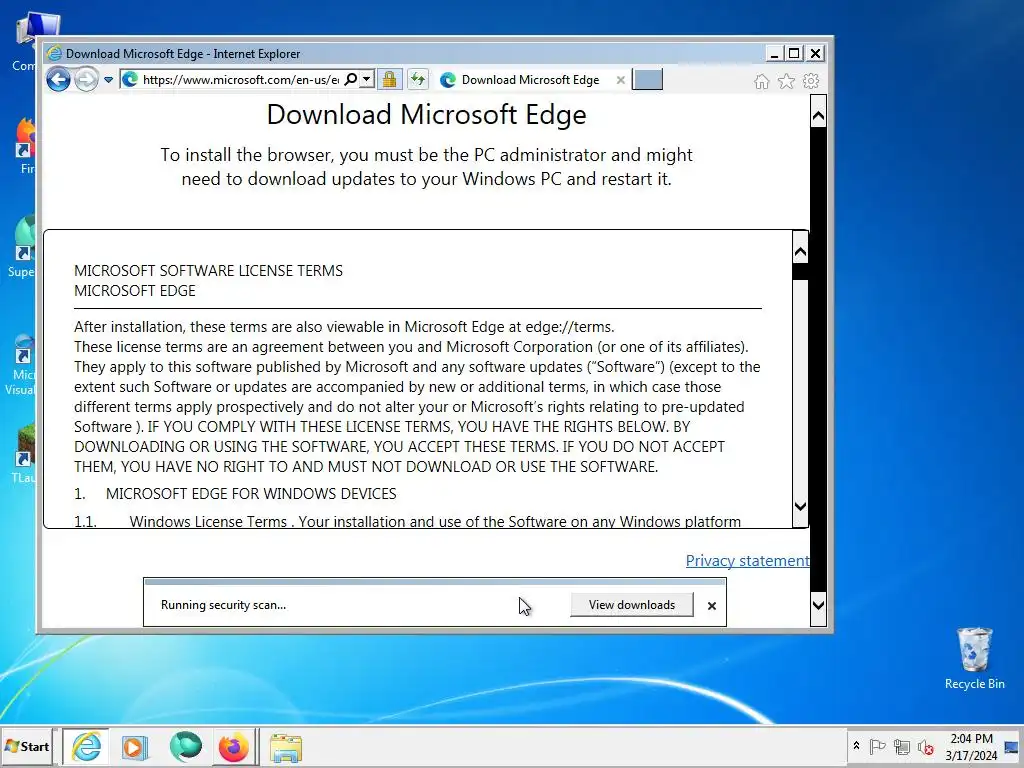Click the 'Download Microsoft Edge' page heading

click(x=426, y=114)
